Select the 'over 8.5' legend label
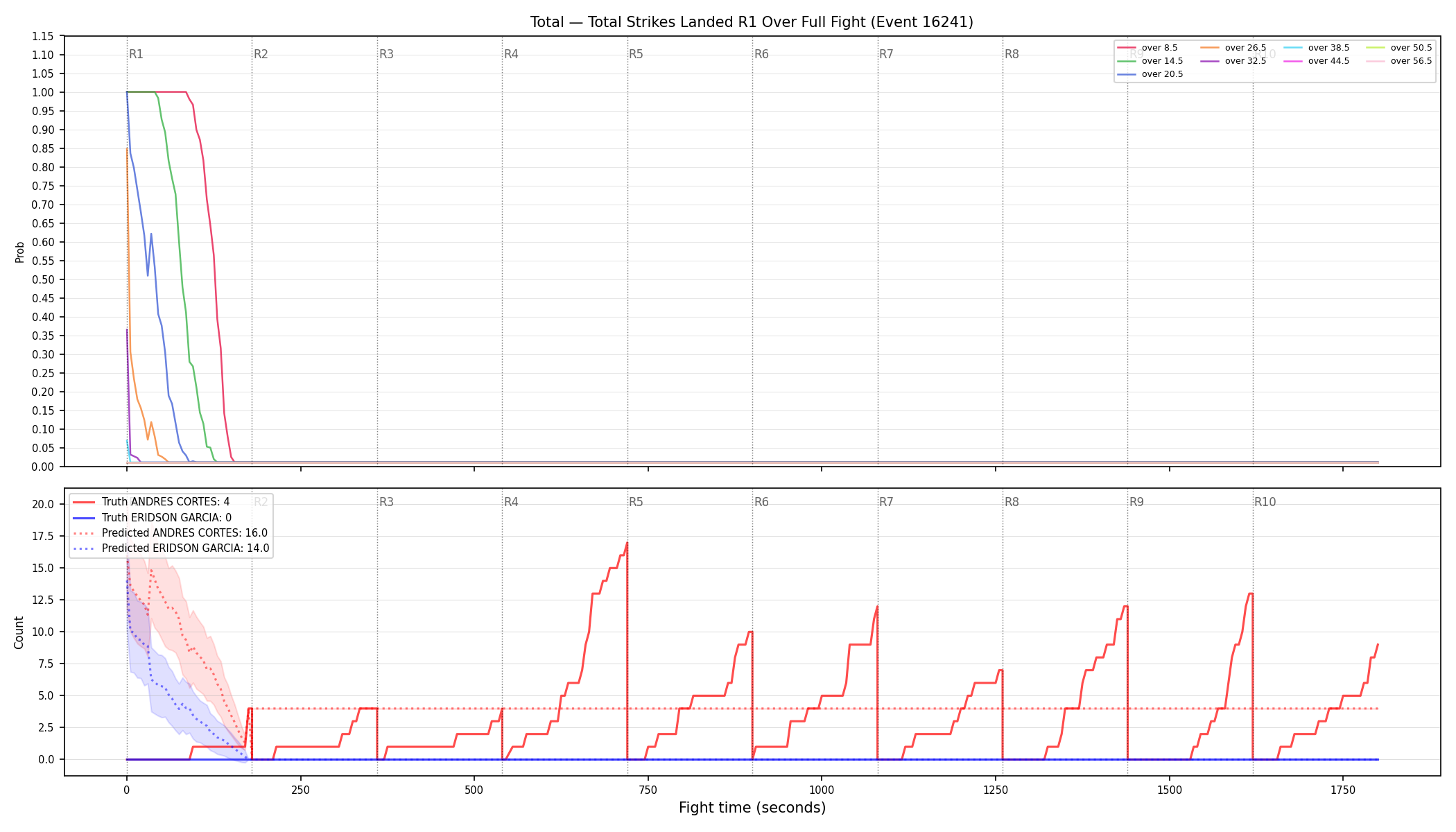Viewport: 1456px width, 832px height. click(1159, 48)
